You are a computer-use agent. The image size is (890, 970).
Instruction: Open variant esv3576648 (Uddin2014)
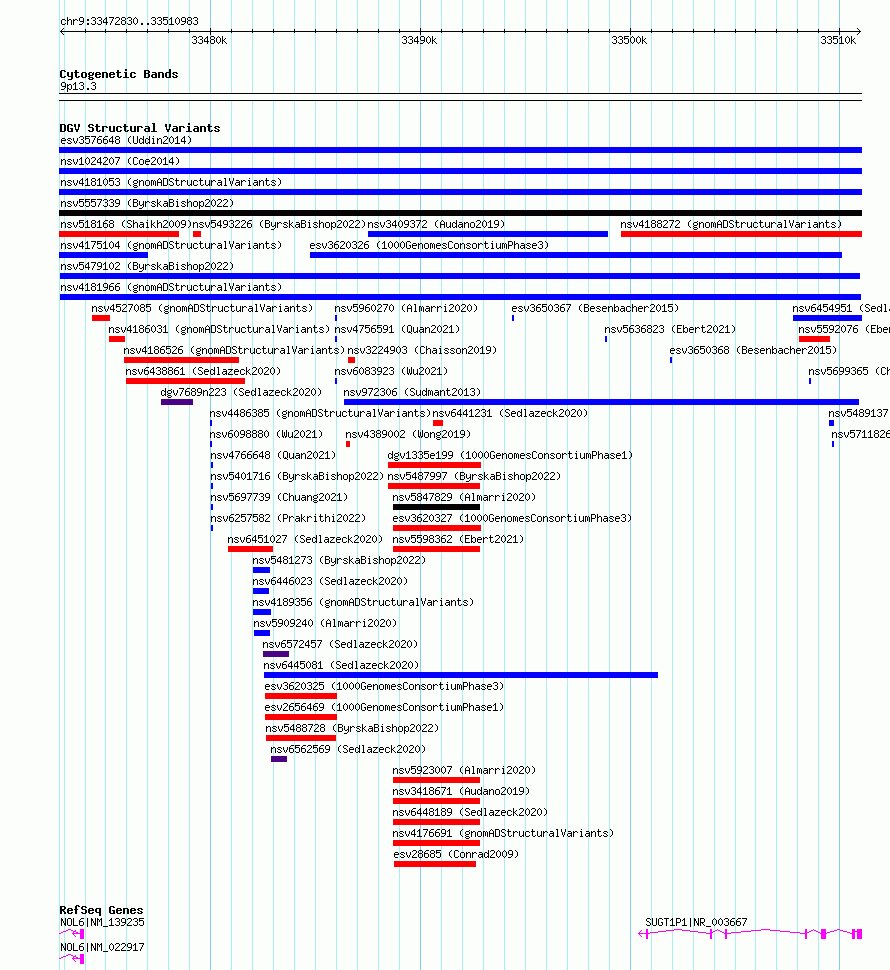(126, 140)
